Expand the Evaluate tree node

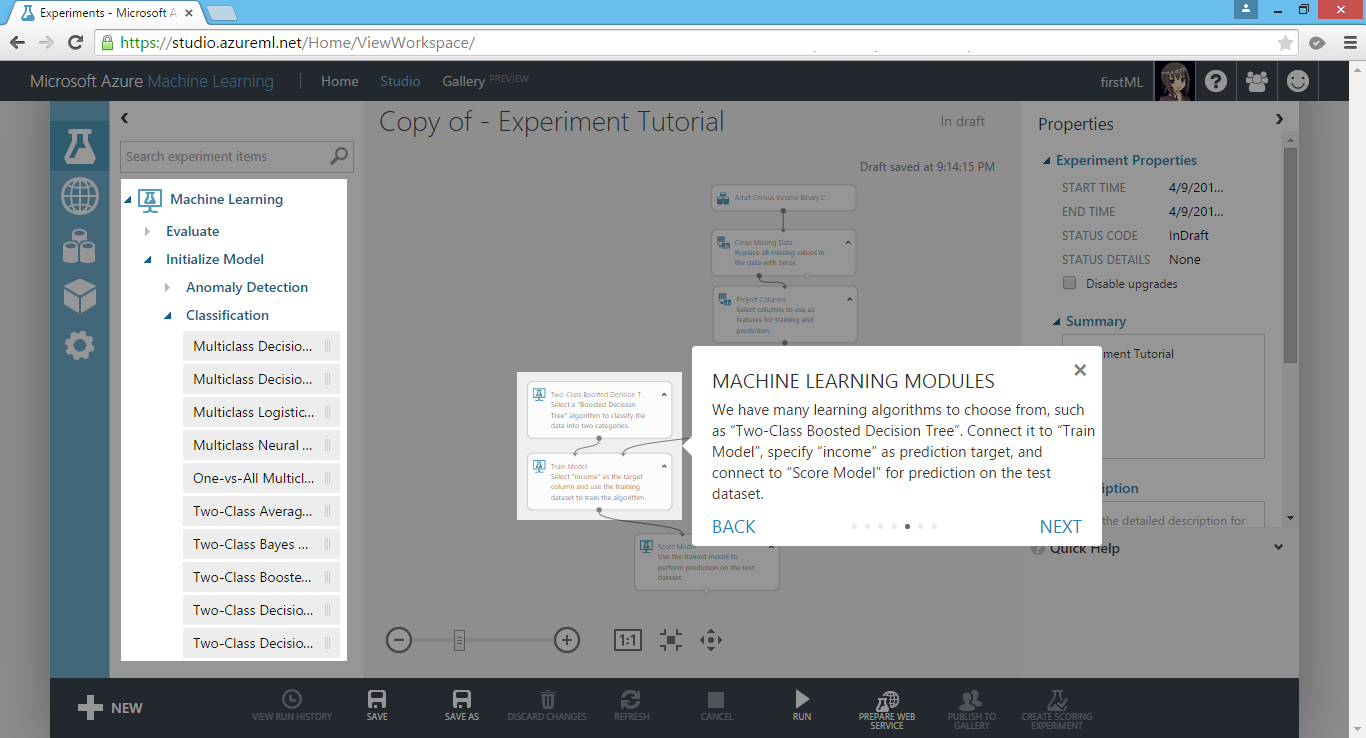(x=148, y=231)
